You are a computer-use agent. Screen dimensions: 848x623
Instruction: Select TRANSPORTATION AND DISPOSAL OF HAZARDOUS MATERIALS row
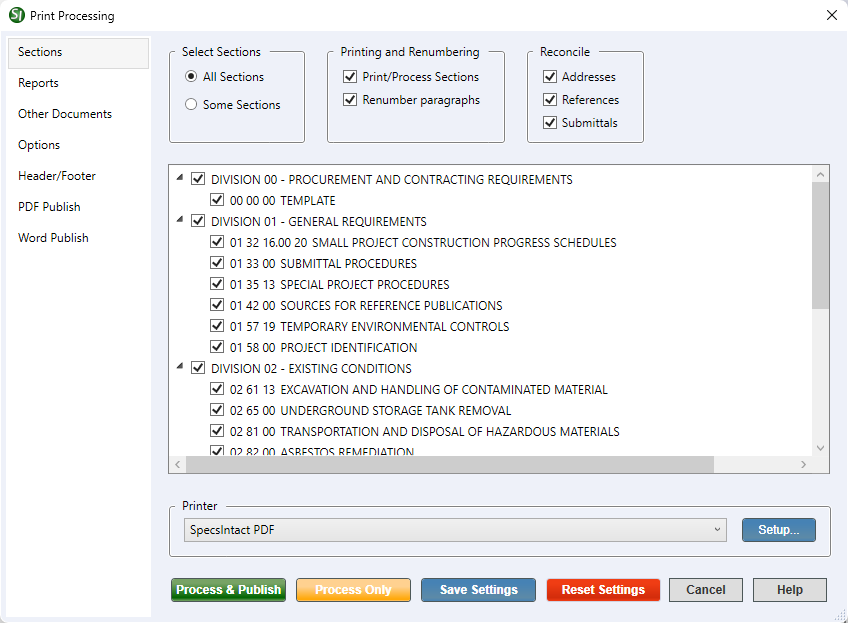click(425, 432)
